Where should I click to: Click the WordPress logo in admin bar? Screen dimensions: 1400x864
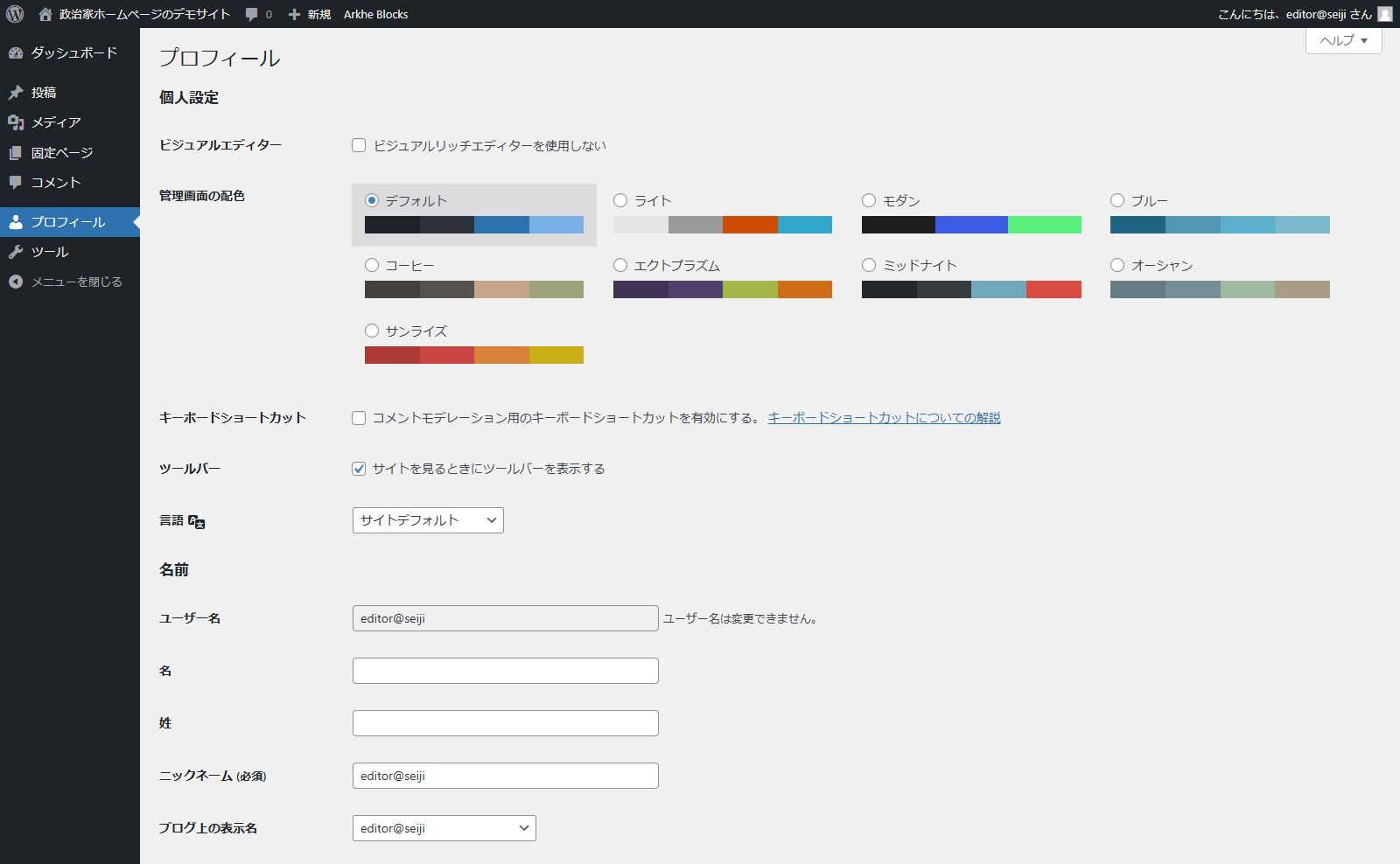click(x=15, y=14)
